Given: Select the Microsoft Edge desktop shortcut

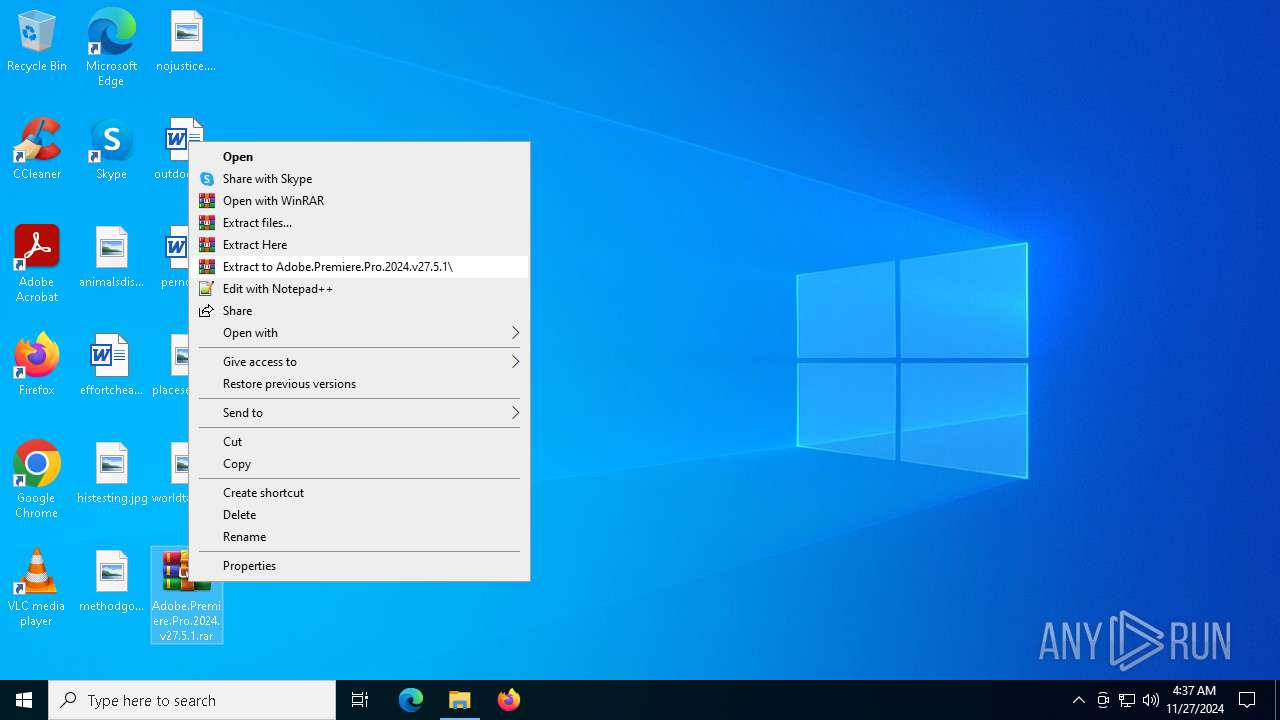Looking at the screenshot, I should click(x=111, y=48).
